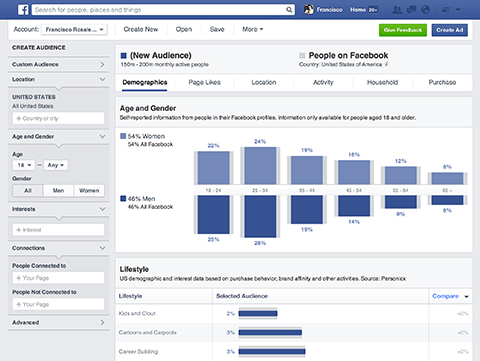Screen dimensions: 480x361
Task: Open the privacy shortcuts icon
Action: click(x=446, y=10)
